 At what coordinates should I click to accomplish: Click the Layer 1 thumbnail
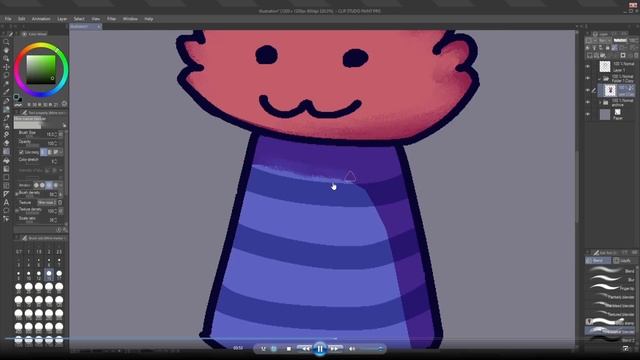point(605,66)
